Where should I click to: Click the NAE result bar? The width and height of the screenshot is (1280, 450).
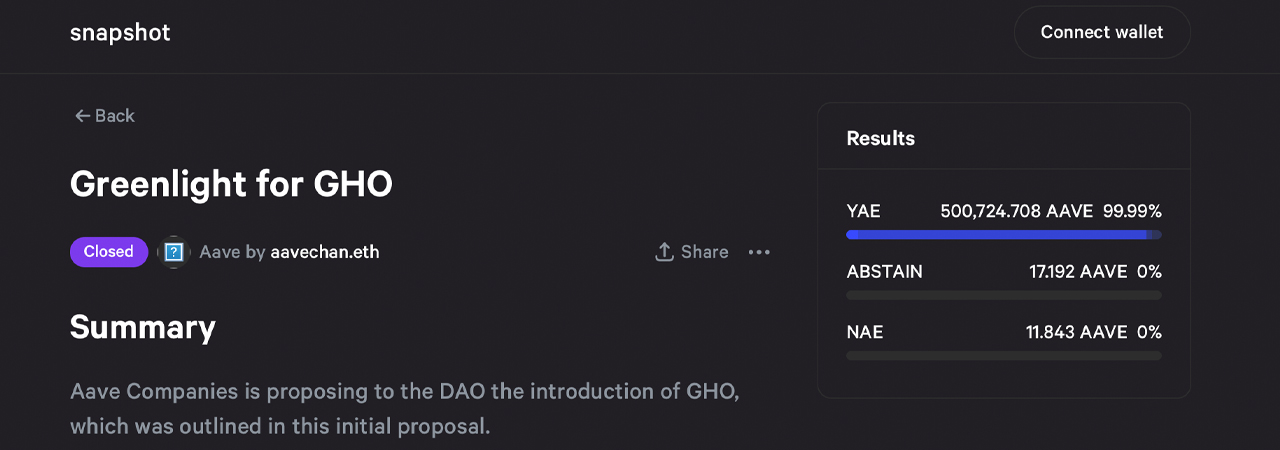[1003, 355]
